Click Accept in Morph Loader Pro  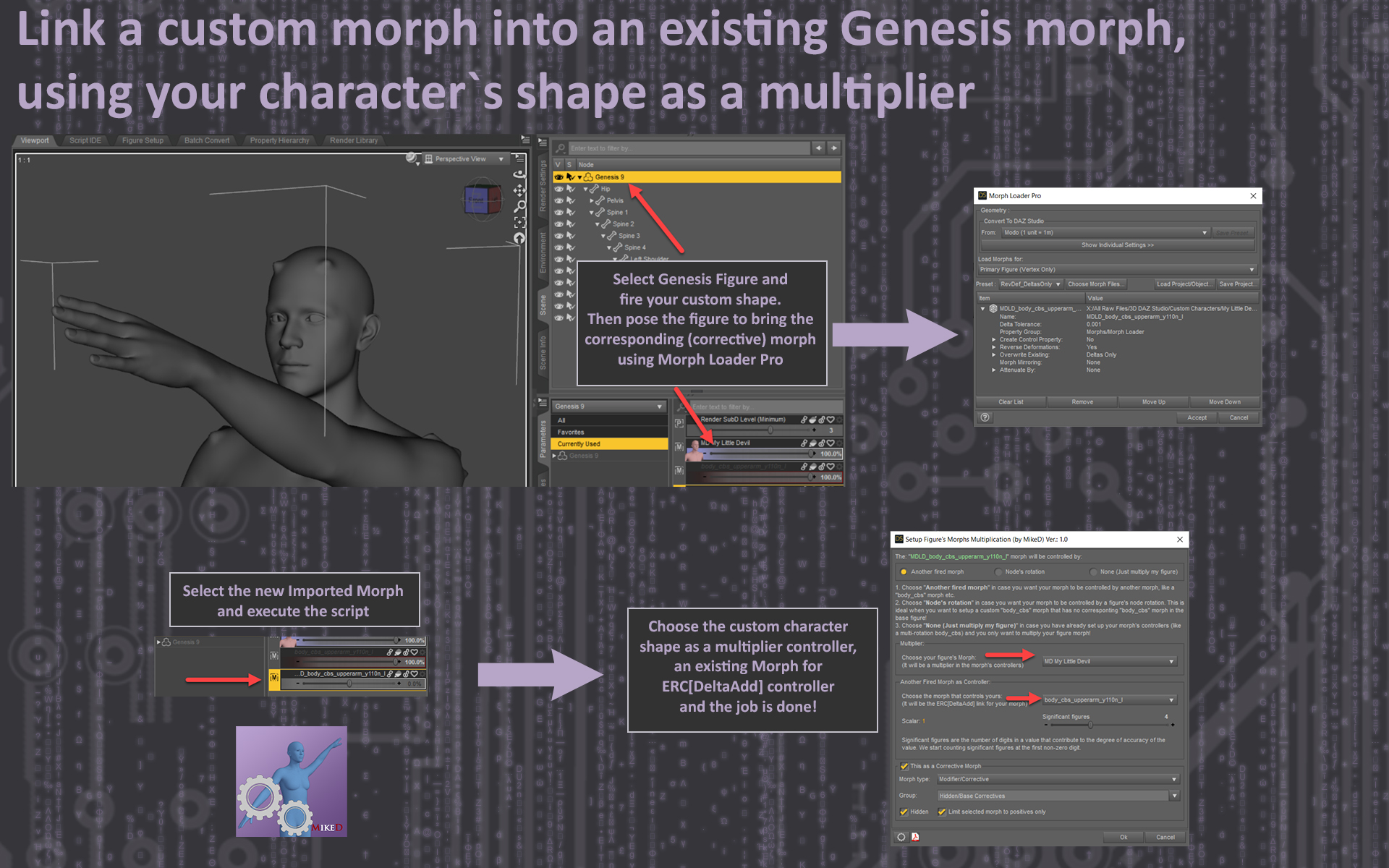click(1196, 417)
